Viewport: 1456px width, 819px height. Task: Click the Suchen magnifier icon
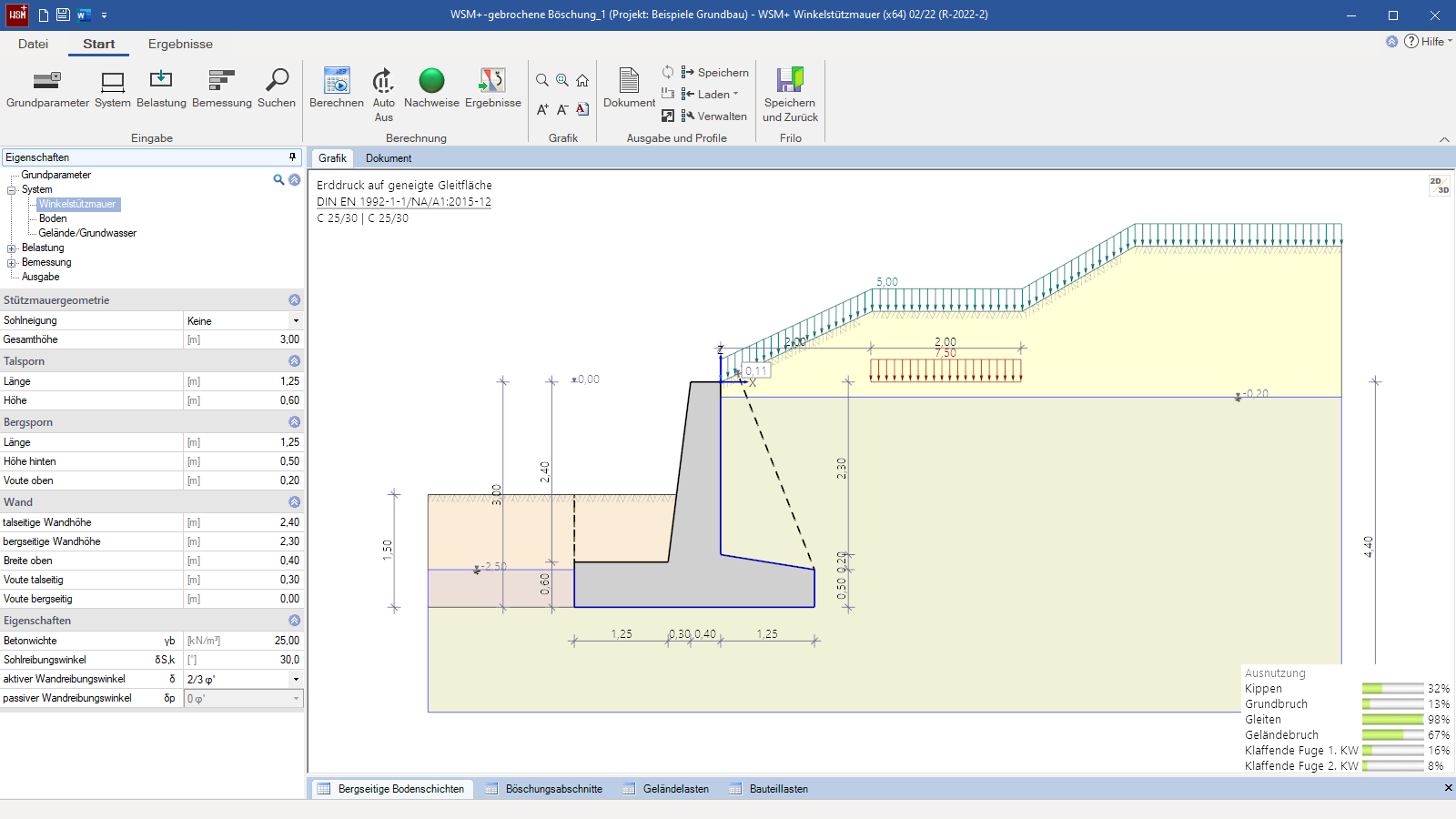point(277,80)
